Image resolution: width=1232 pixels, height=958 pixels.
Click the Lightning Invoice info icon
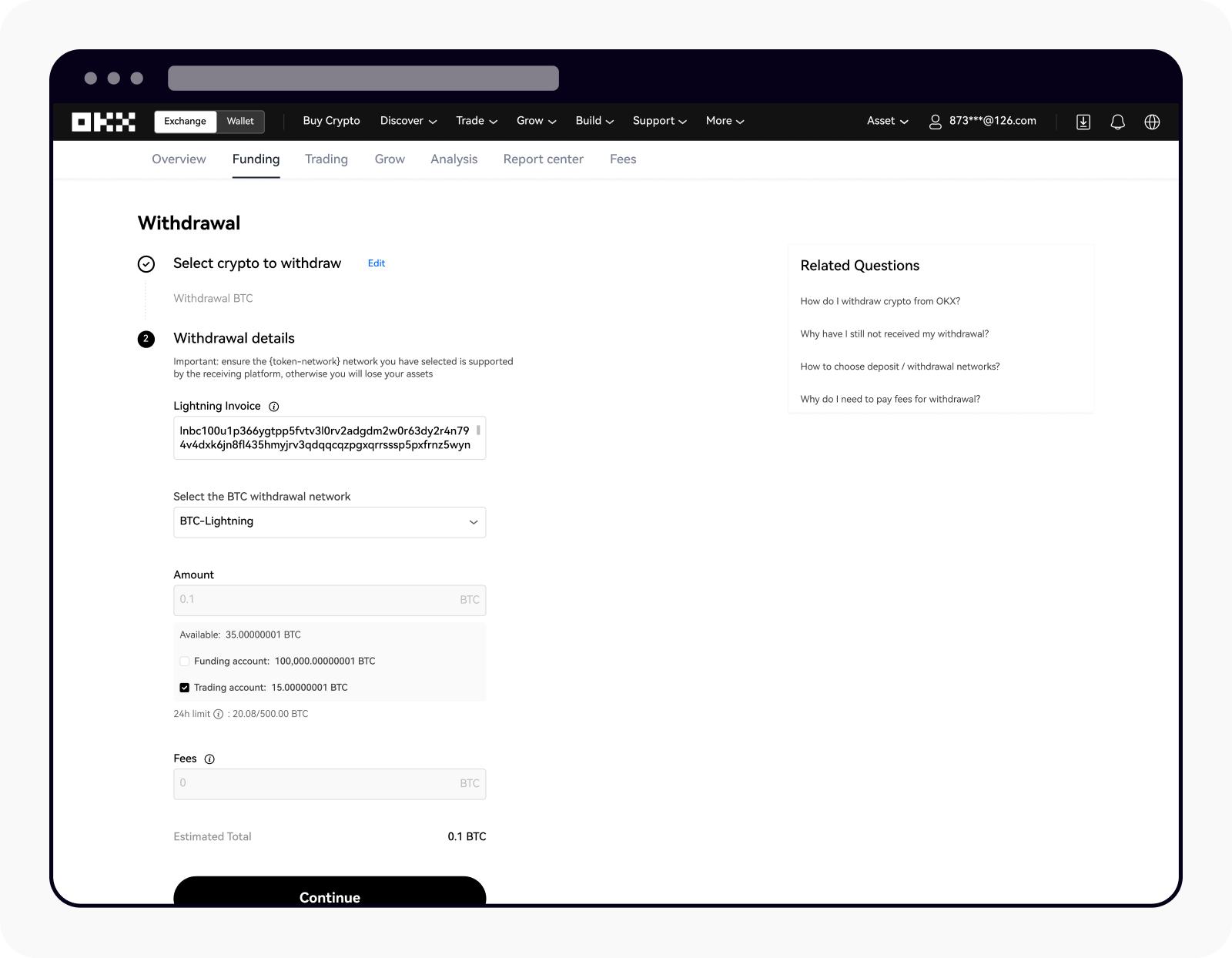click(273, 407)
